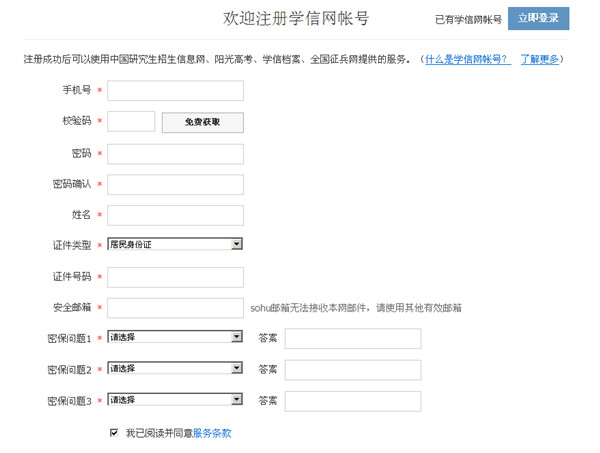Open the 密保问题1 dropdown
The height and width of the screenshot is (453, 600).
175,337
